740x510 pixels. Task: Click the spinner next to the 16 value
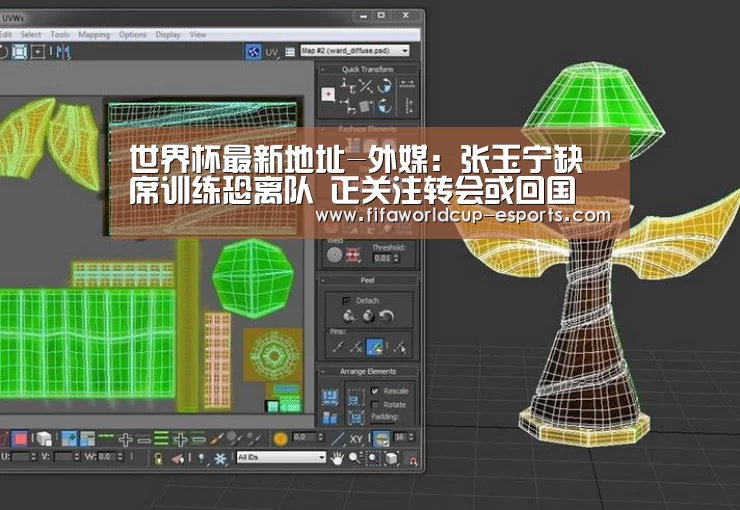[x=411, y=437]
